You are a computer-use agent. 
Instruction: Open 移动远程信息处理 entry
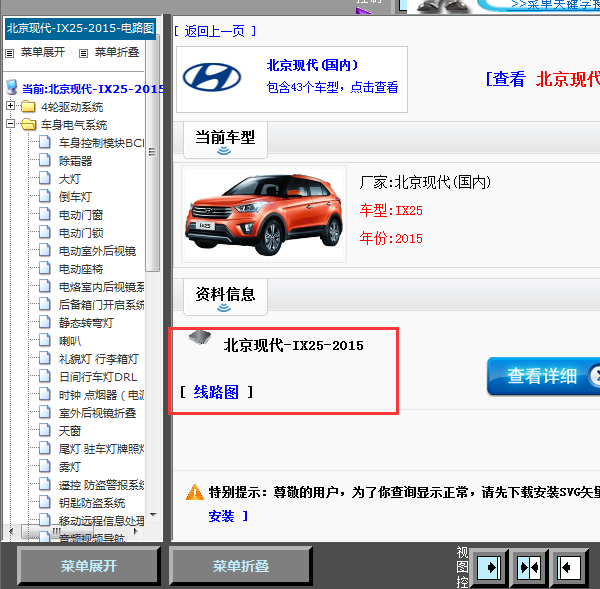coord(101,521)
